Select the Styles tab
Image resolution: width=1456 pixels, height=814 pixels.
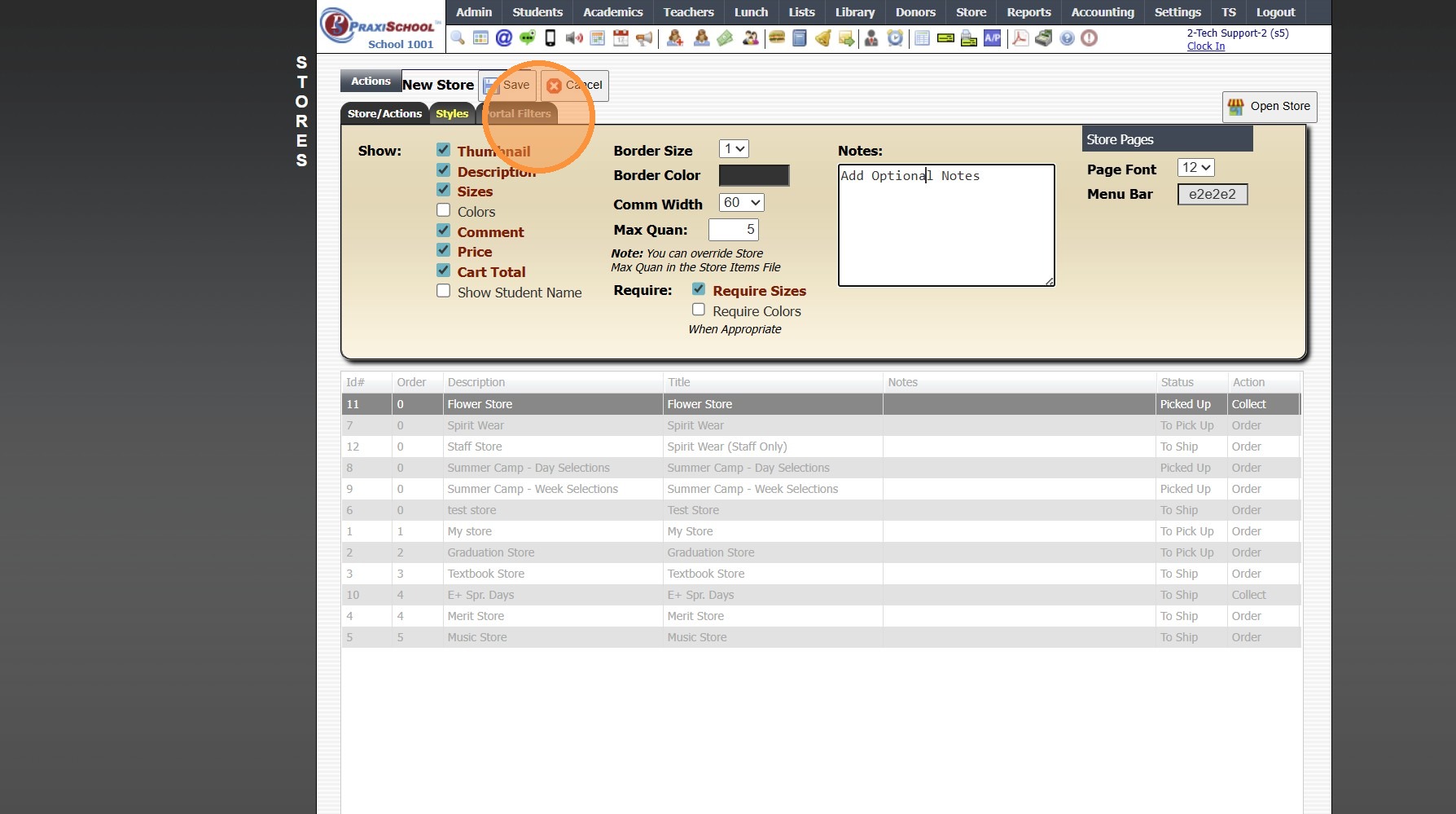pyautogui.click(x=452, y=114)
